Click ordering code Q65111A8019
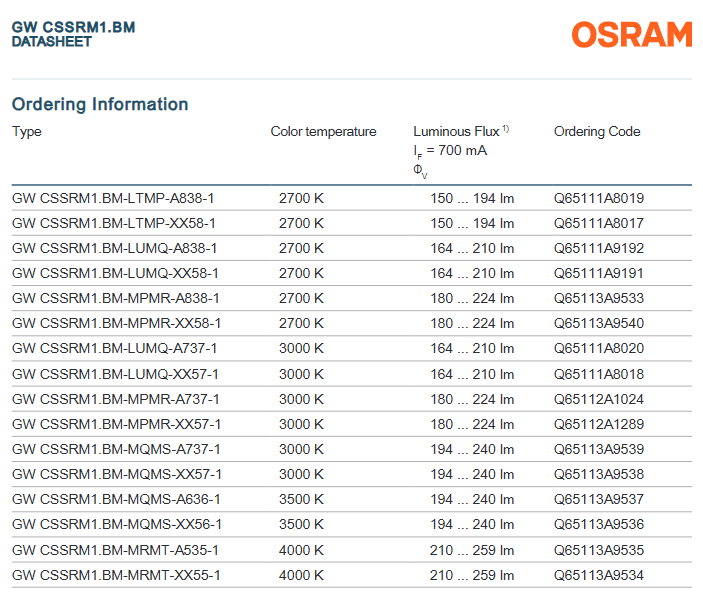Image resolution: width=703 pixels, height=614 pixels. [599, 198]
